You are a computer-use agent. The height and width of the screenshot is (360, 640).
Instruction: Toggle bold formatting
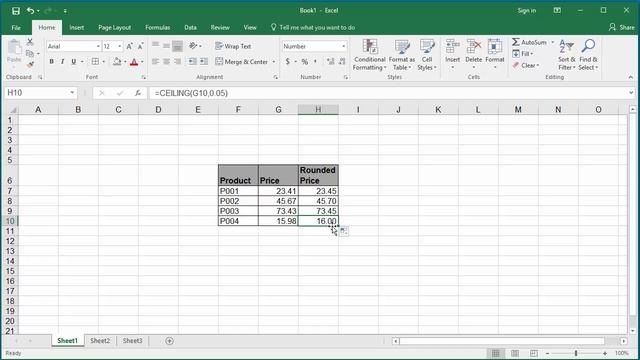click(51, 62)
